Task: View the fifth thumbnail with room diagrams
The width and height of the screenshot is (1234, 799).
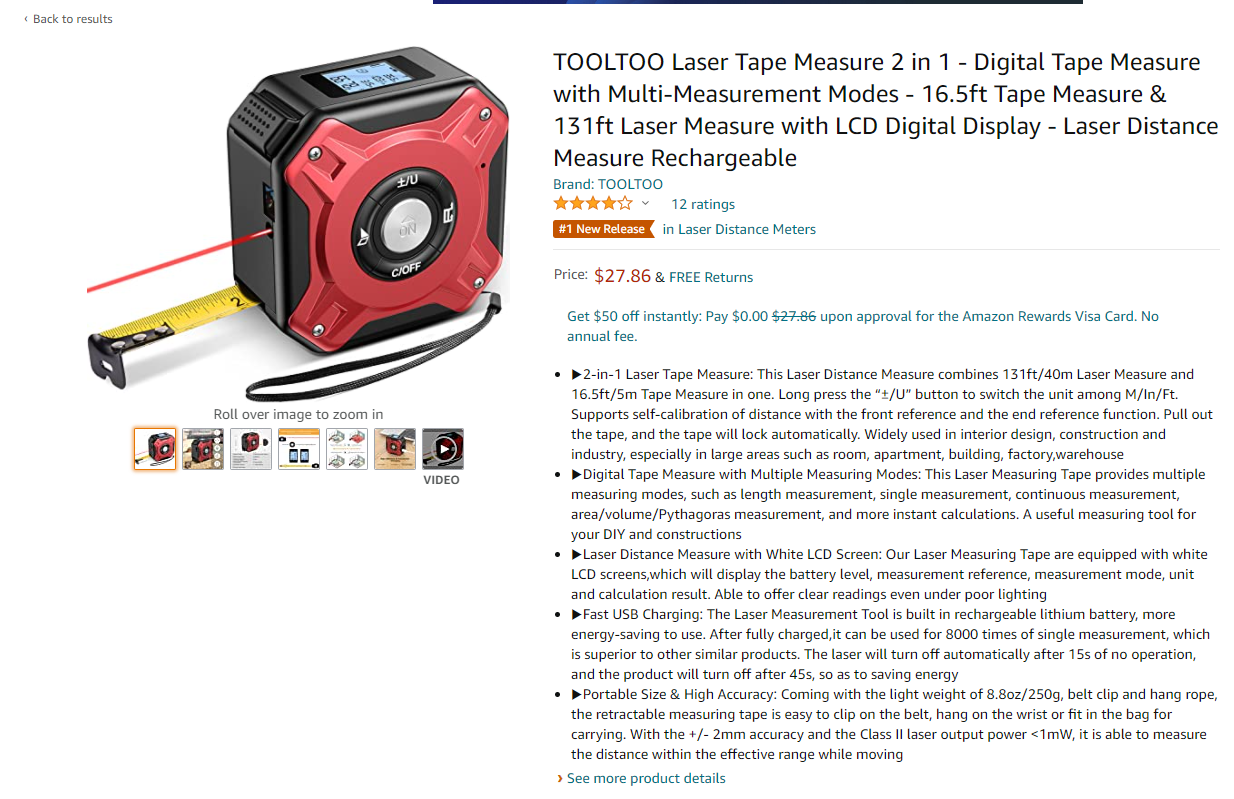Action: [x=347, y=449]
